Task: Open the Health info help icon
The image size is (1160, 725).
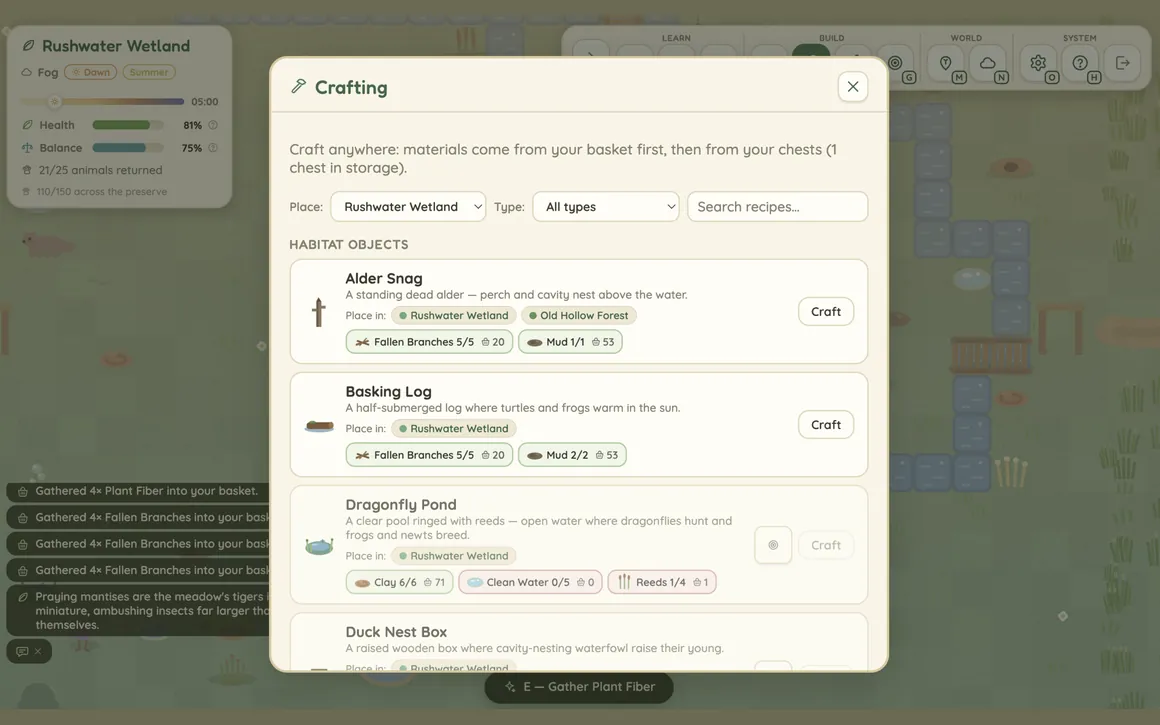Action: point(213,125)
